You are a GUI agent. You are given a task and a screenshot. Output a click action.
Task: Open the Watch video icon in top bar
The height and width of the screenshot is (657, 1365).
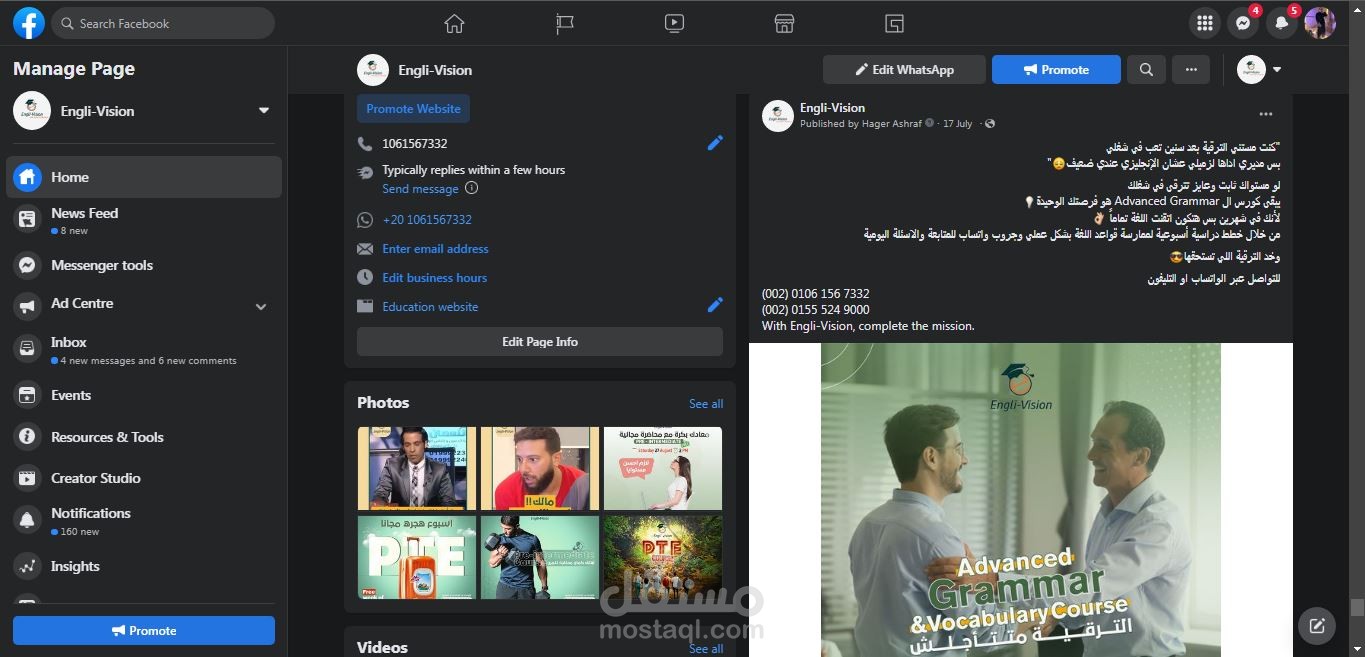674,23
